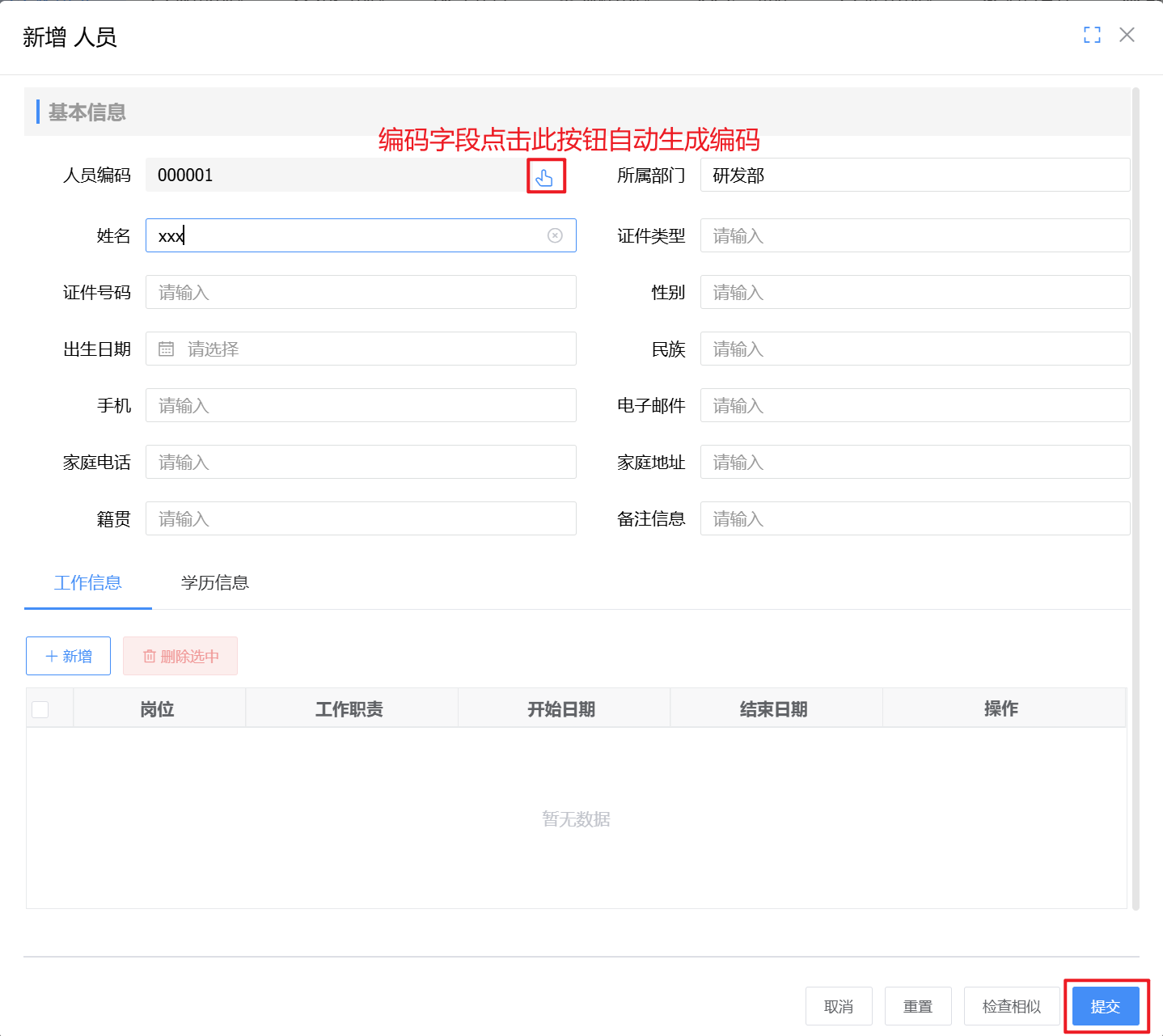Expand the 证件类型 field
This screenshot has height=1036, width=1163.
914,235
